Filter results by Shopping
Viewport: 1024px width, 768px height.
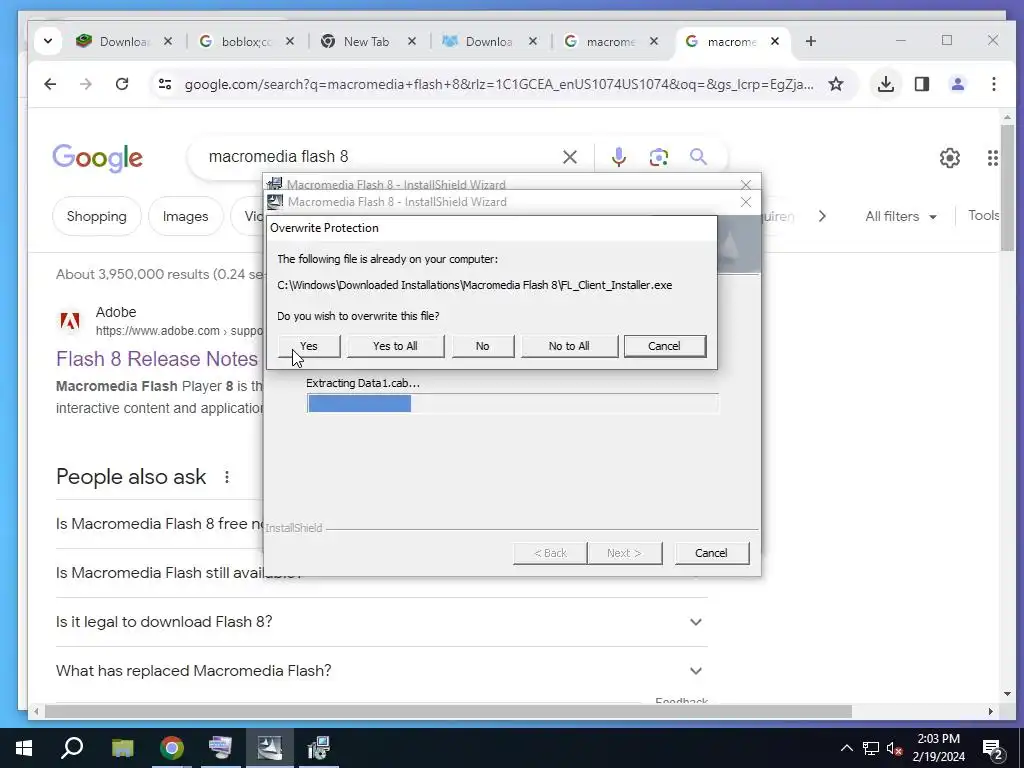[x=97, y=216]
